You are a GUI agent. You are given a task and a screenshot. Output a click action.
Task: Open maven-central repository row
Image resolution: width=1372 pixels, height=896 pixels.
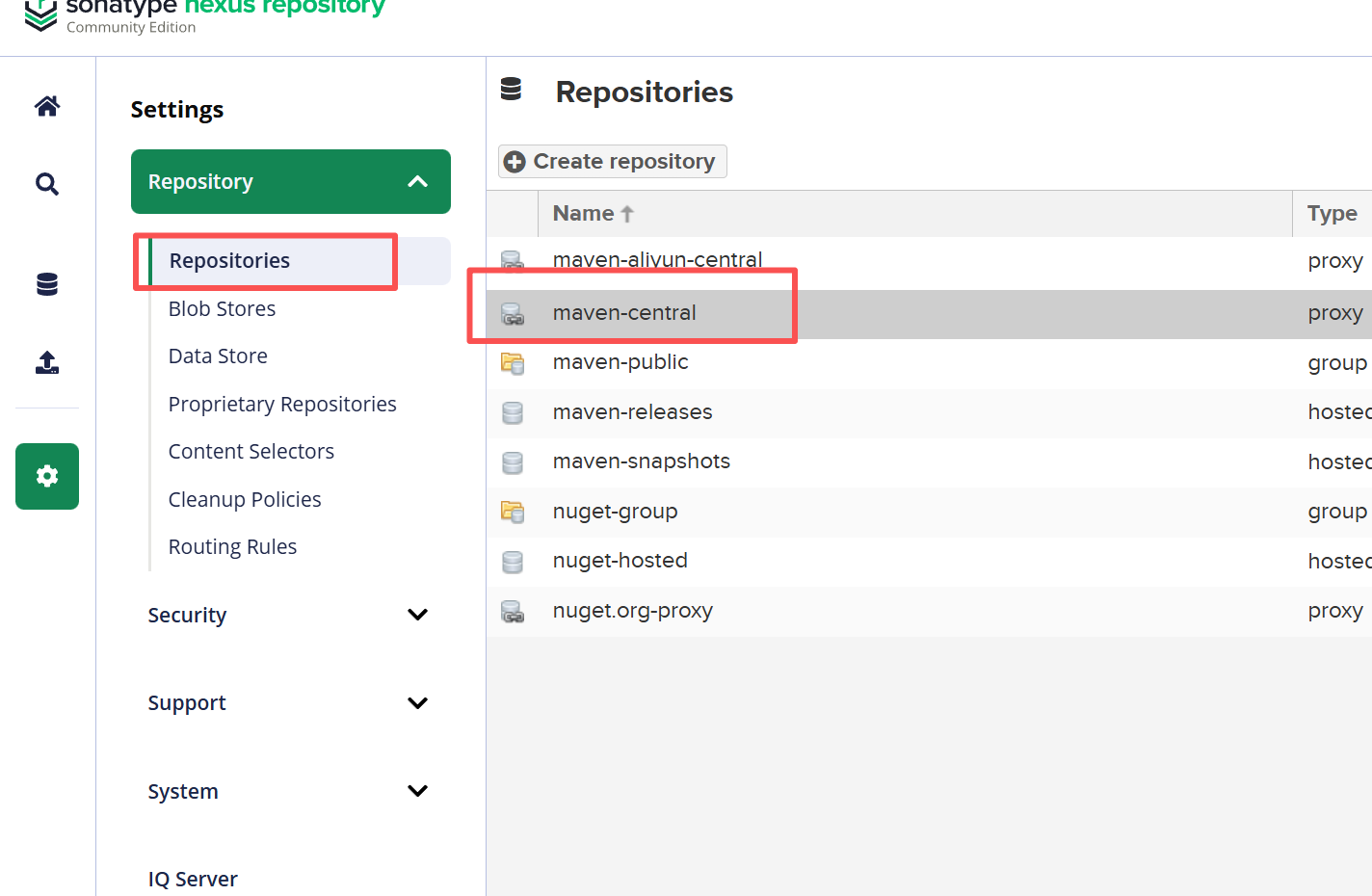(x=929, y=314)
